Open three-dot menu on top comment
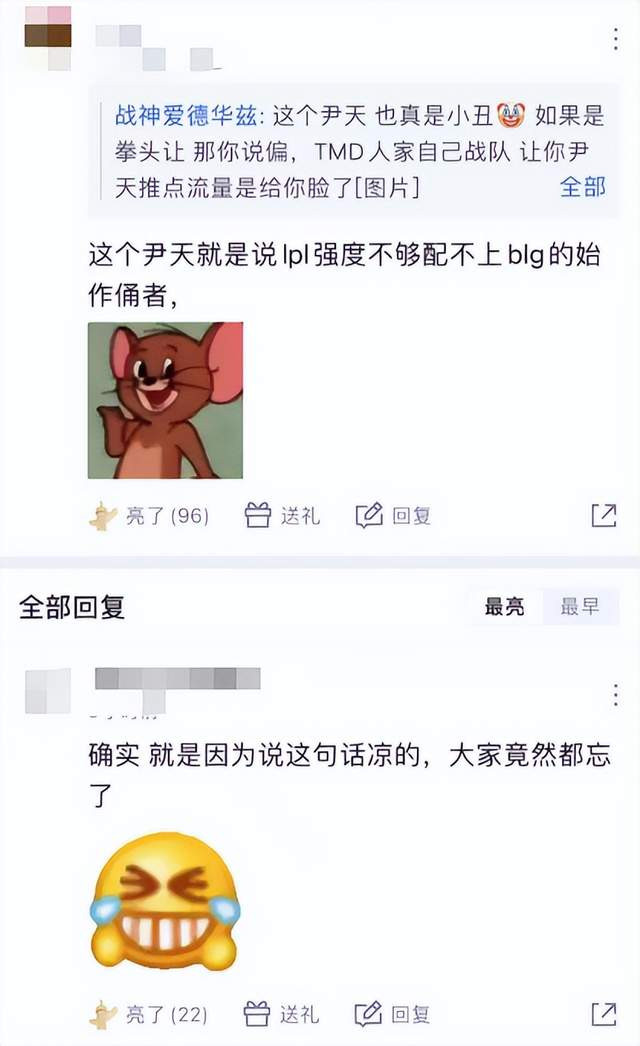Viewport: 640px width, 1046px height. point(615,40)
